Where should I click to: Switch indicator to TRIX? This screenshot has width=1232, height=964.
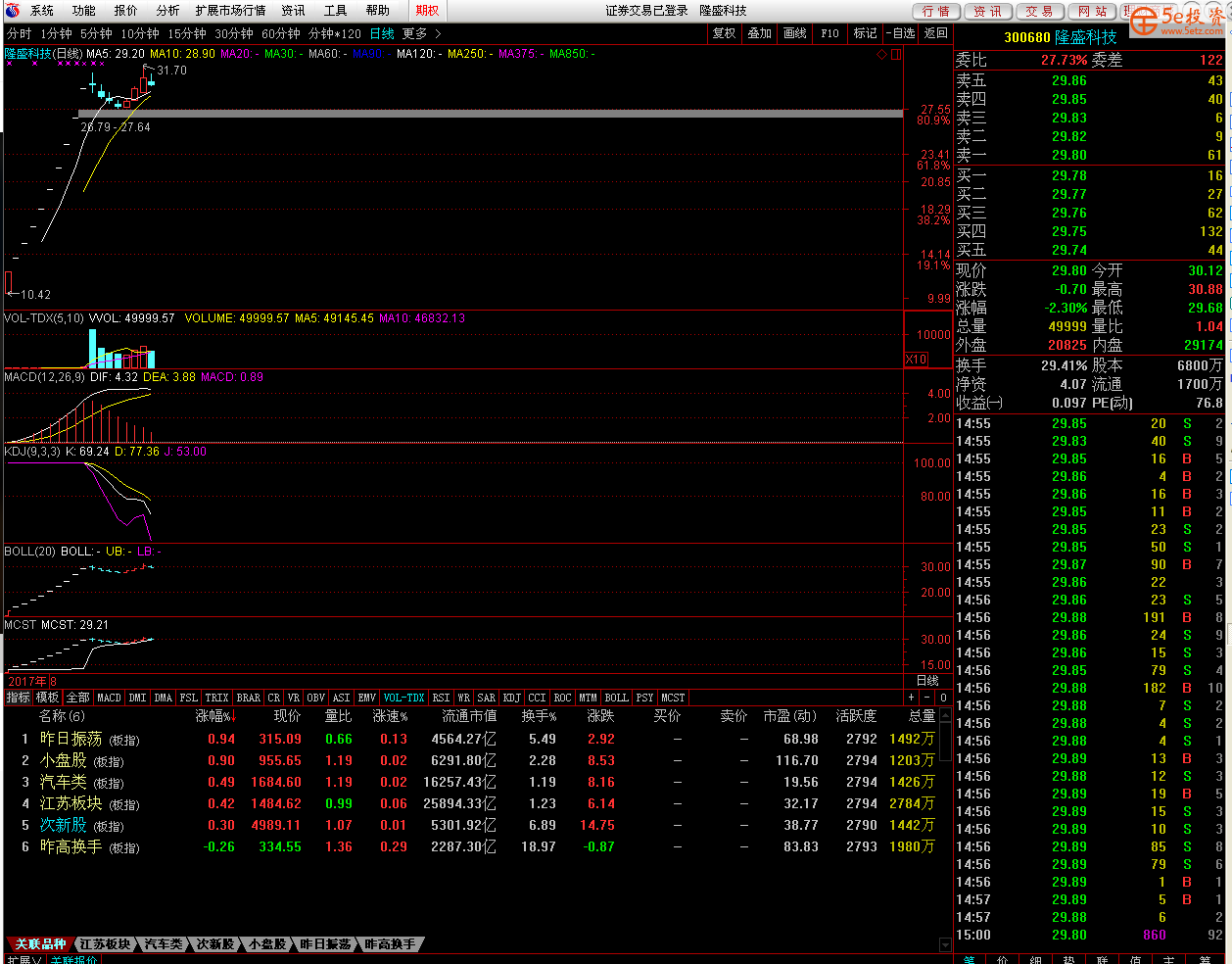(216, 698)
